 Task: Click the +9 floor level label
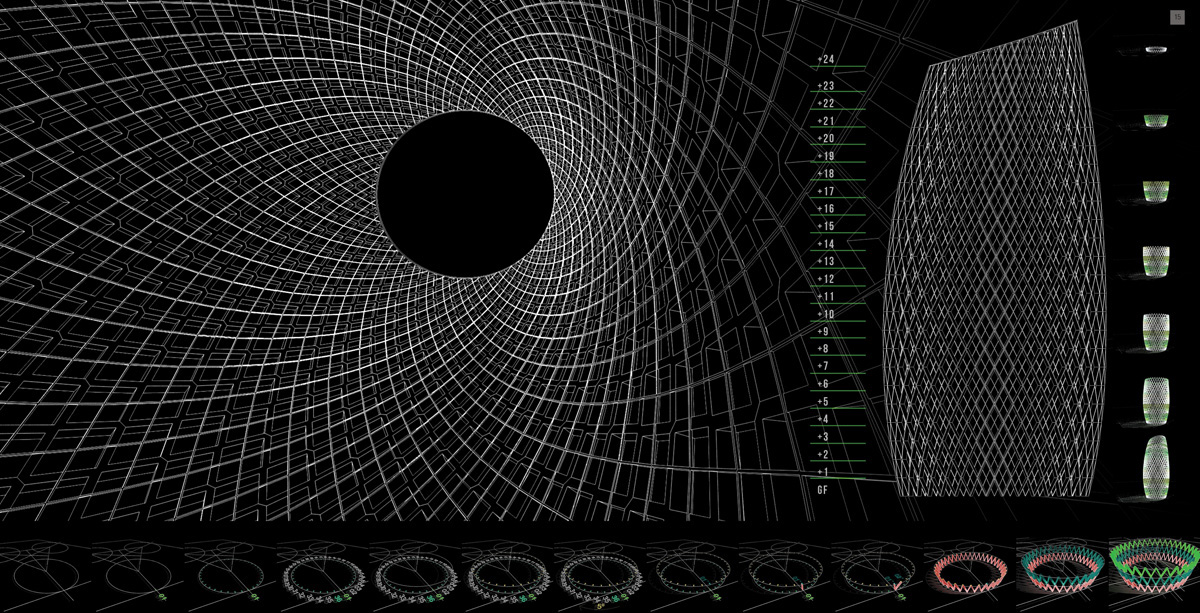(x=823, y=331)
